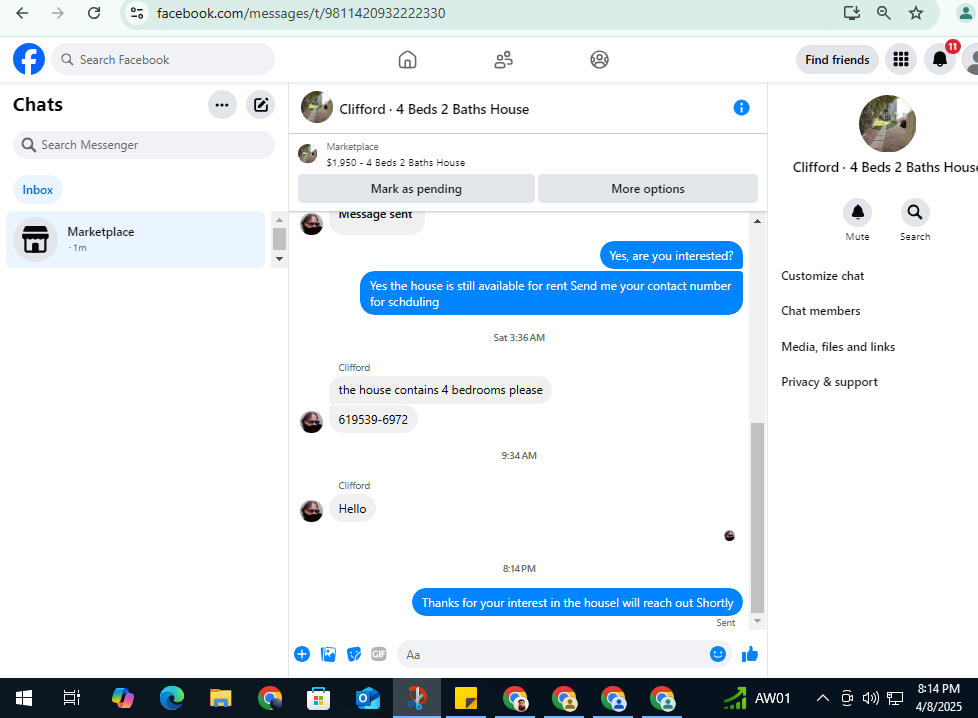Viewport: 978px width, 718px height.
Task: Open the Marketplace chat thread
Action: (x=135, y=240)
